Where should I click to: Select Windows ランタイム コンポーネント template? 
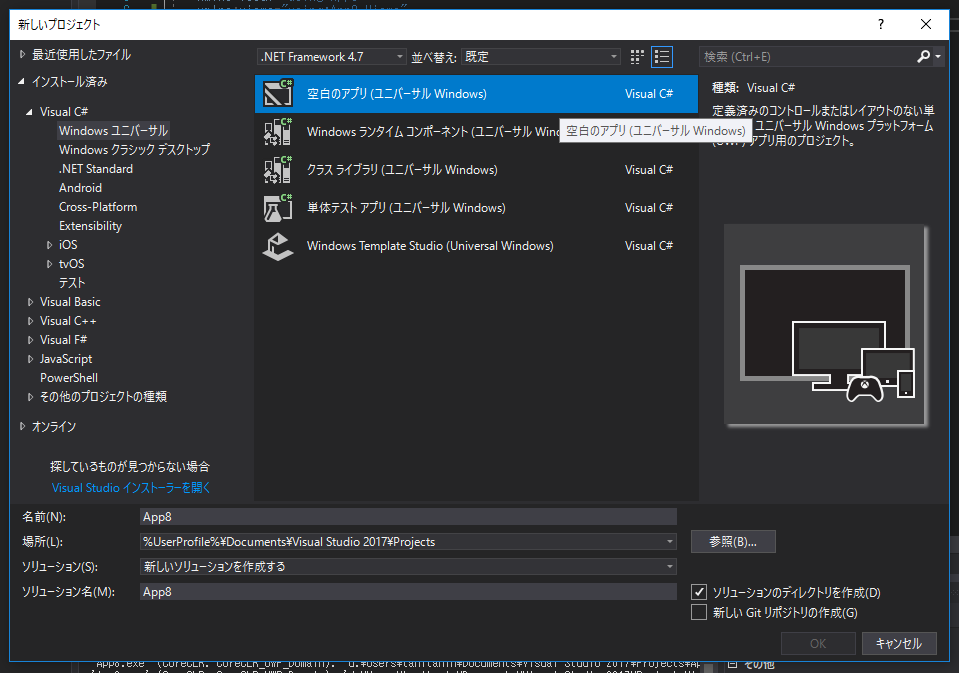476,132
